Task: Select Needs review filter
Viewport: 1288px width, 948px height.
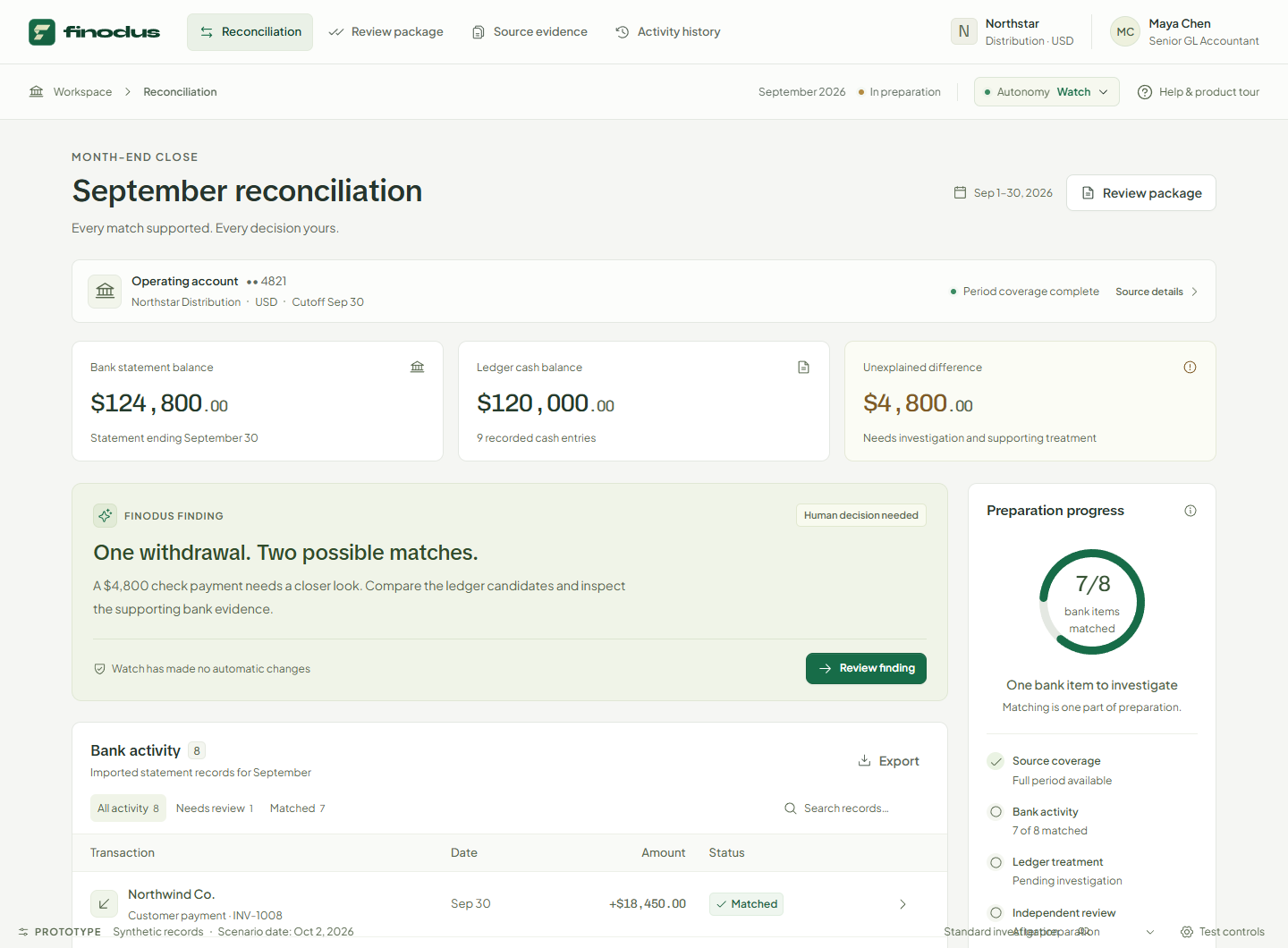Action: pos(215,808)
